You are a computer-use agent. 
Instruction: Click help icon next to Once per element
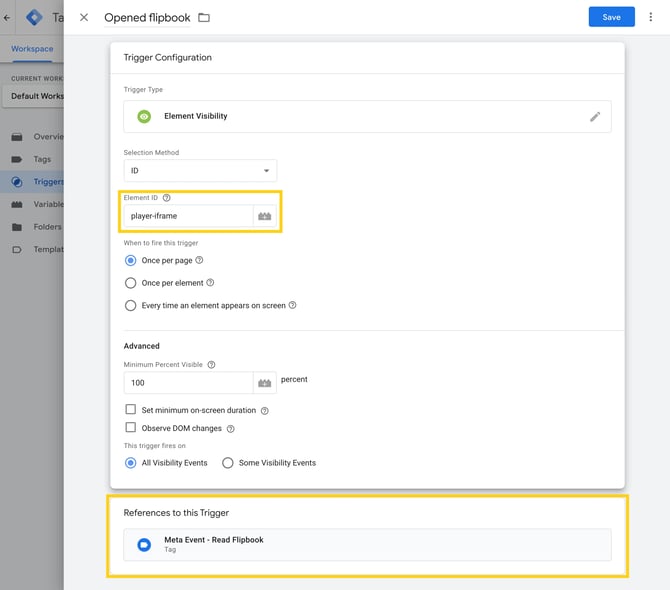click(210, 282)
